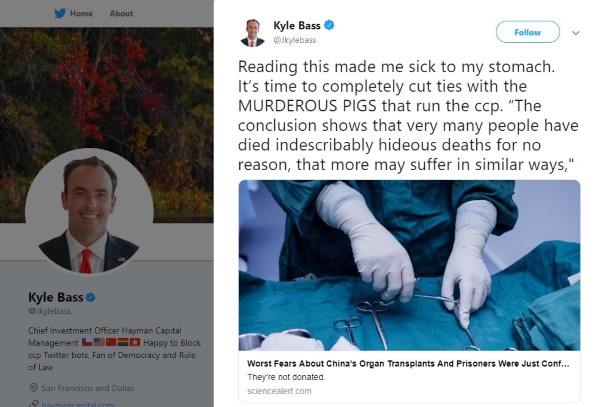Click the verified badge beside tweet author name
Image resolution: width=600 pixels, height=407 pixels.
(x=329, y=25)
